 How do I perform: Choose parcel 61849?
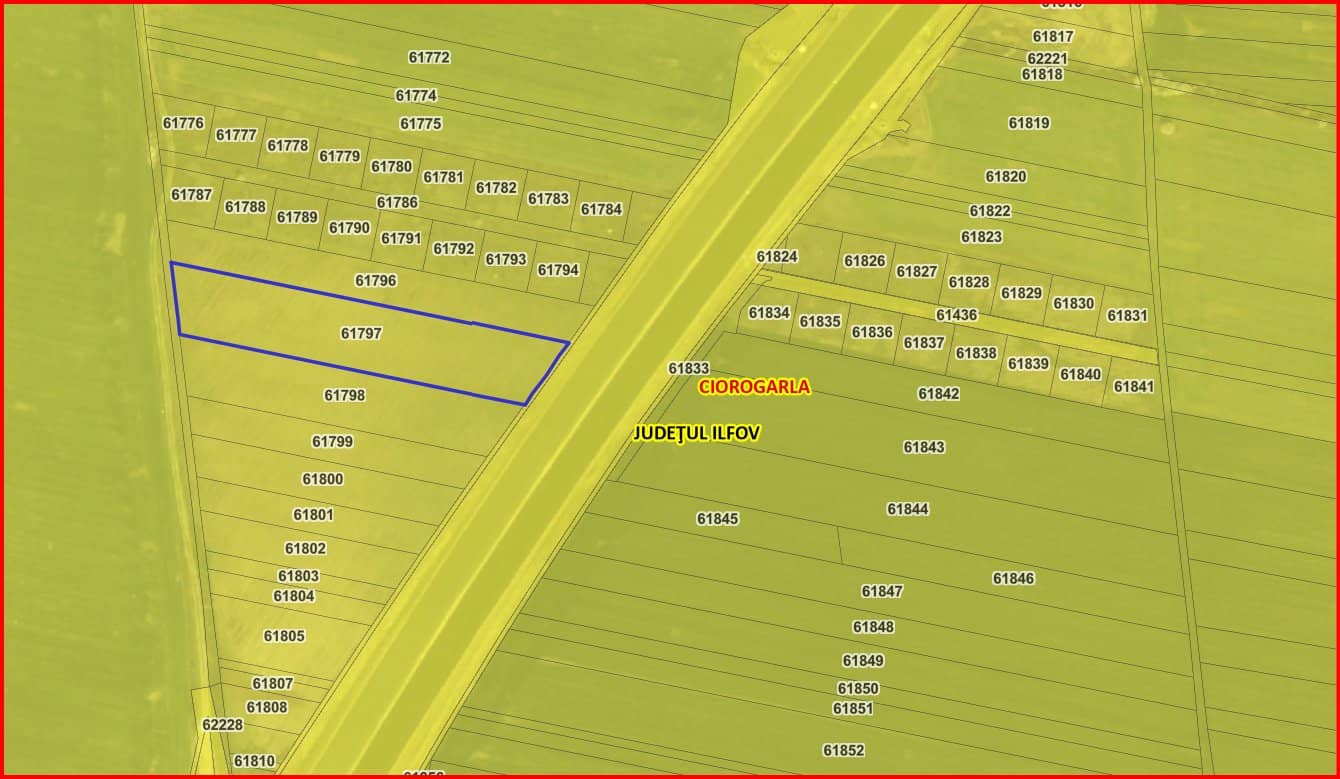point(863,661)
